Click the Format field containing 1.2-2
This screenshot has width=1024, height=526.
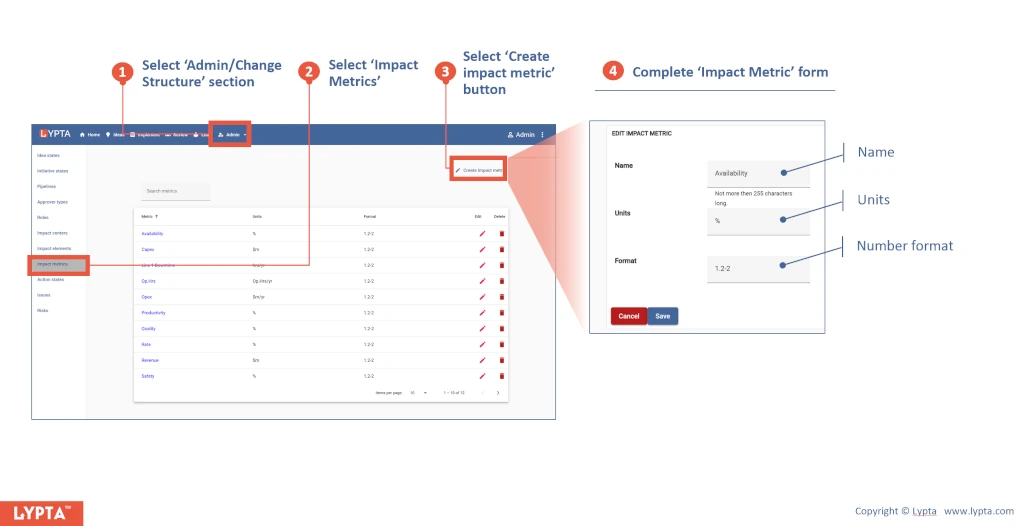(758, 269)
